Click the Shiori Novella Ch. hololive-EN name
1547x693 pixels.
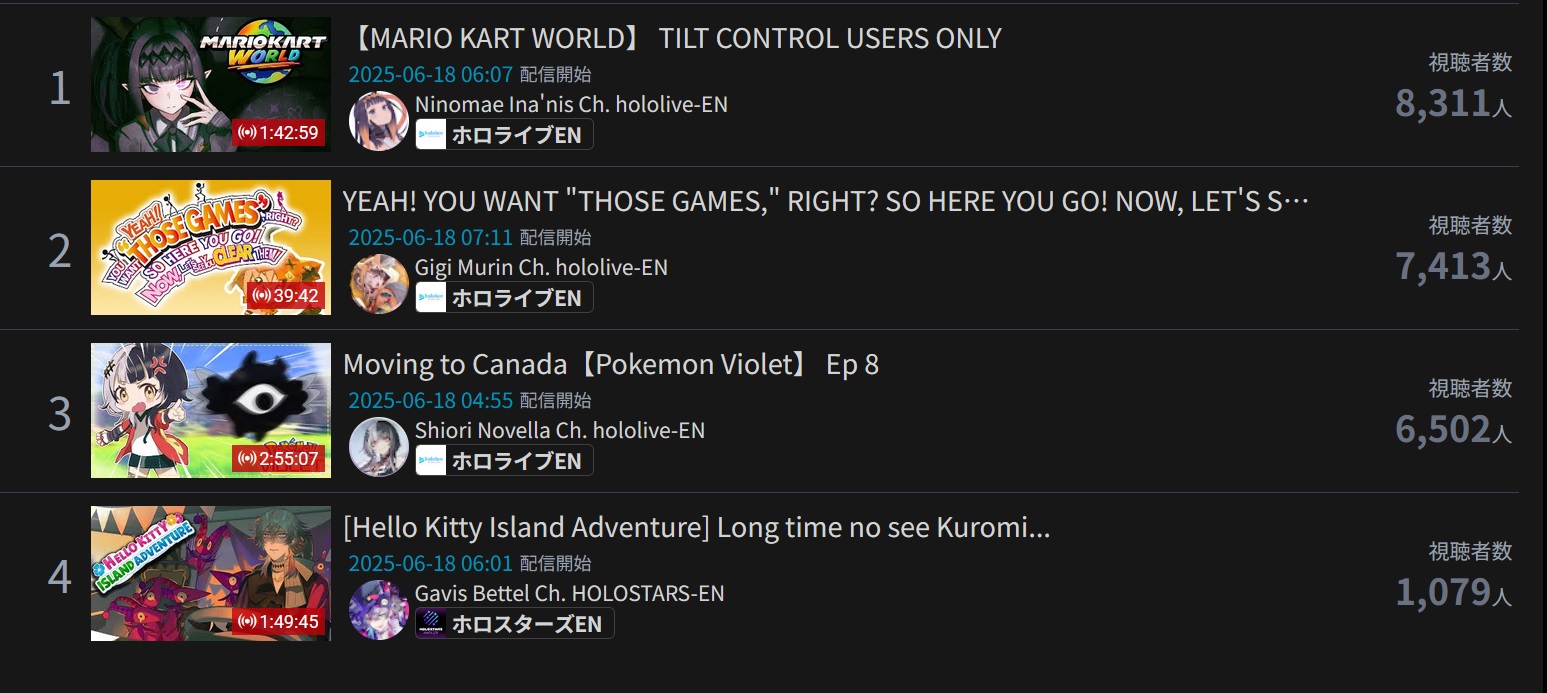tap(560, 431)
